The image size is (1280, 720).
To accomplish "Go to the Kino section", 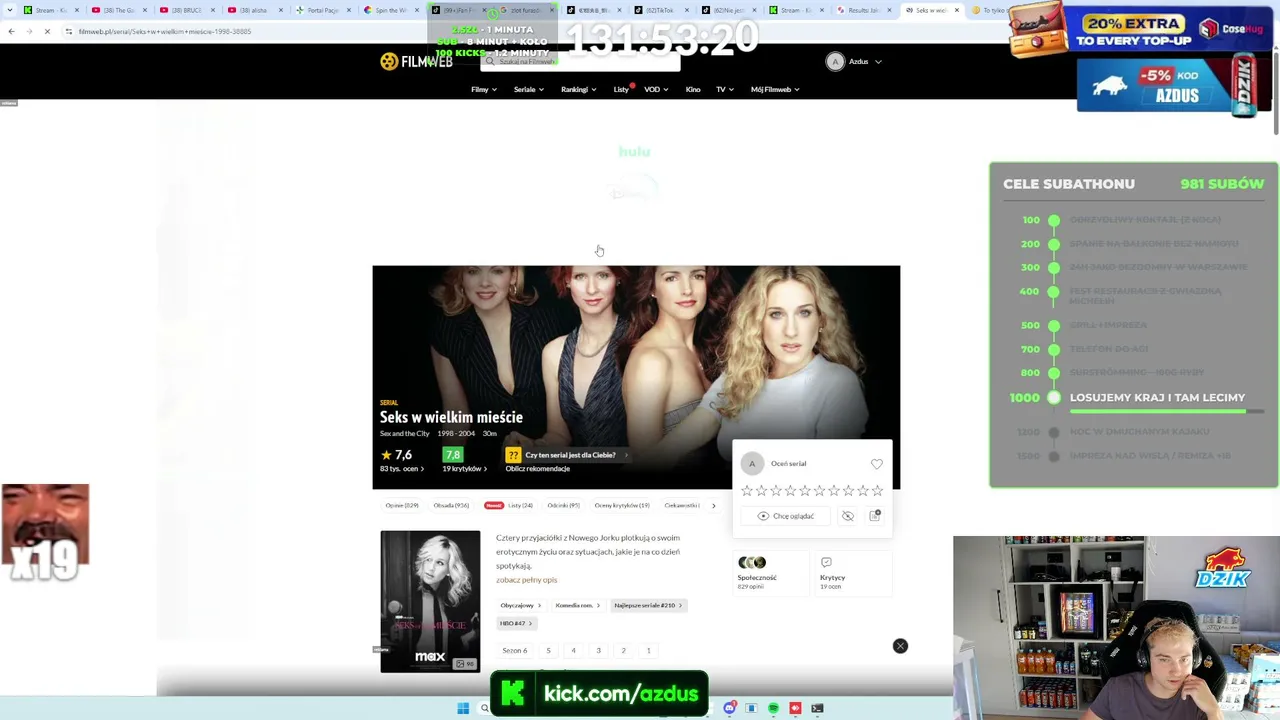I will pos(693,89).
